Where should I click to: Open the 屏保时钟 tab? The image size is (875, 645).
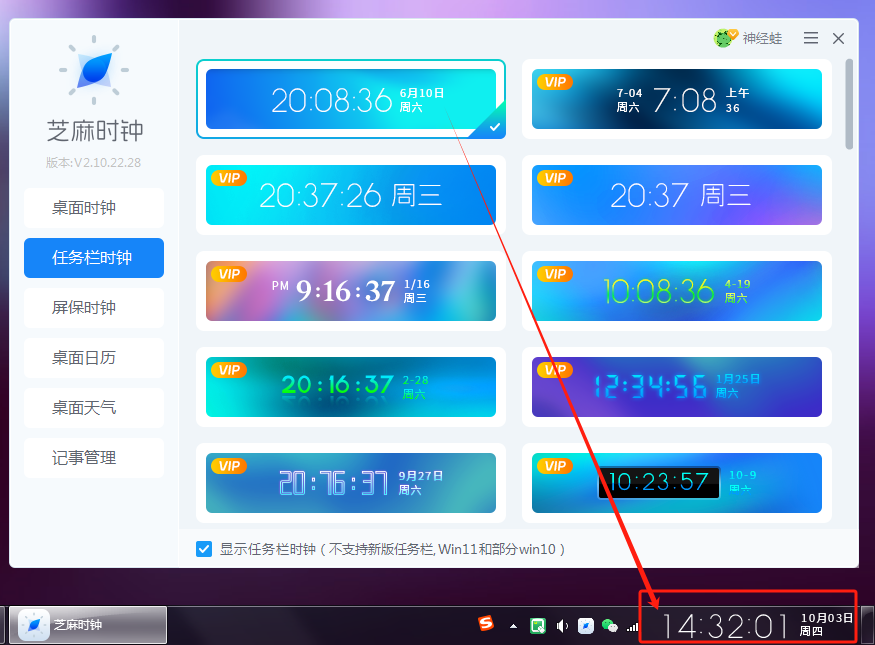[94, 308]
